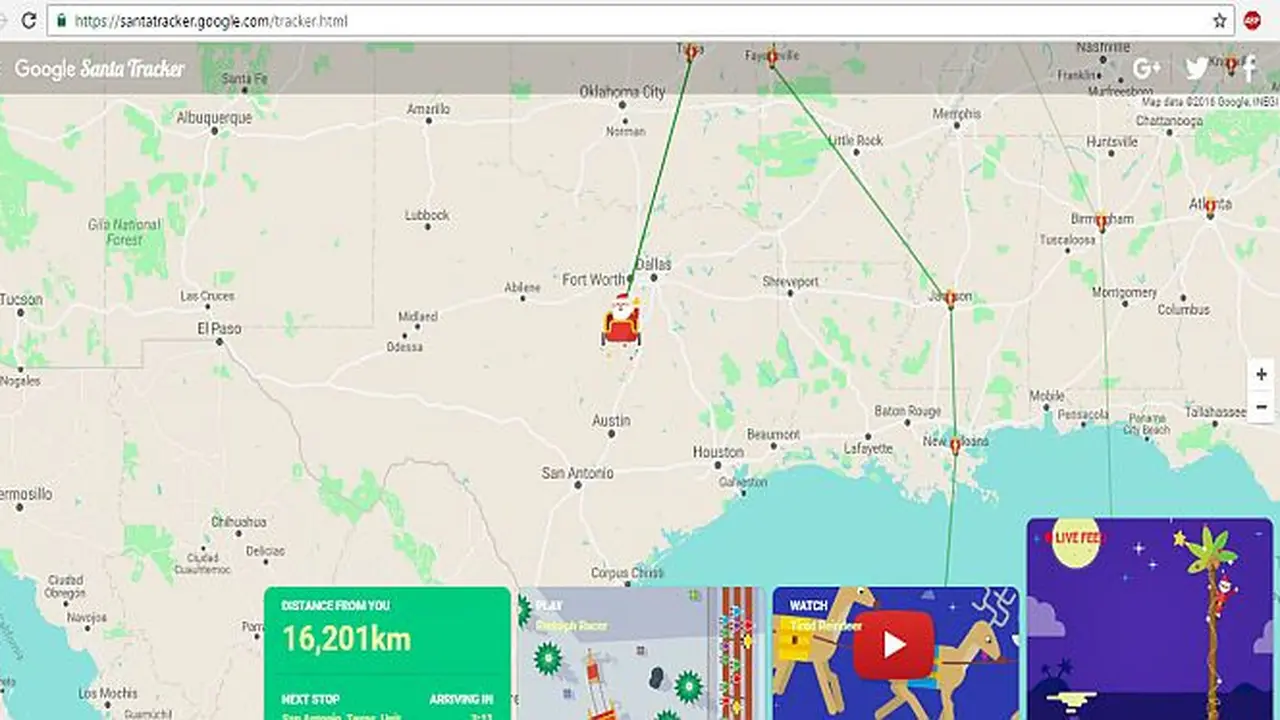This screenshot has width=1280, height=720.
Task: Focus the santatracker.google.com address bar
Action: pyautogui.click(x=640, y=20)
